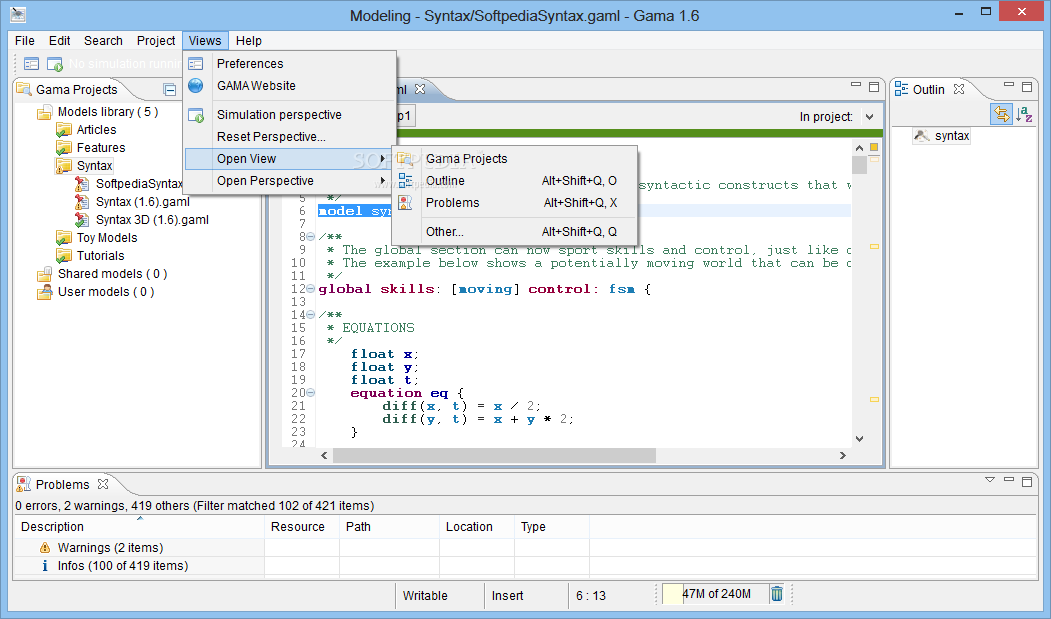The height and width of the screenshot is (619, 1051).
Task: Select the Outline tab
Action: (928, 90)
